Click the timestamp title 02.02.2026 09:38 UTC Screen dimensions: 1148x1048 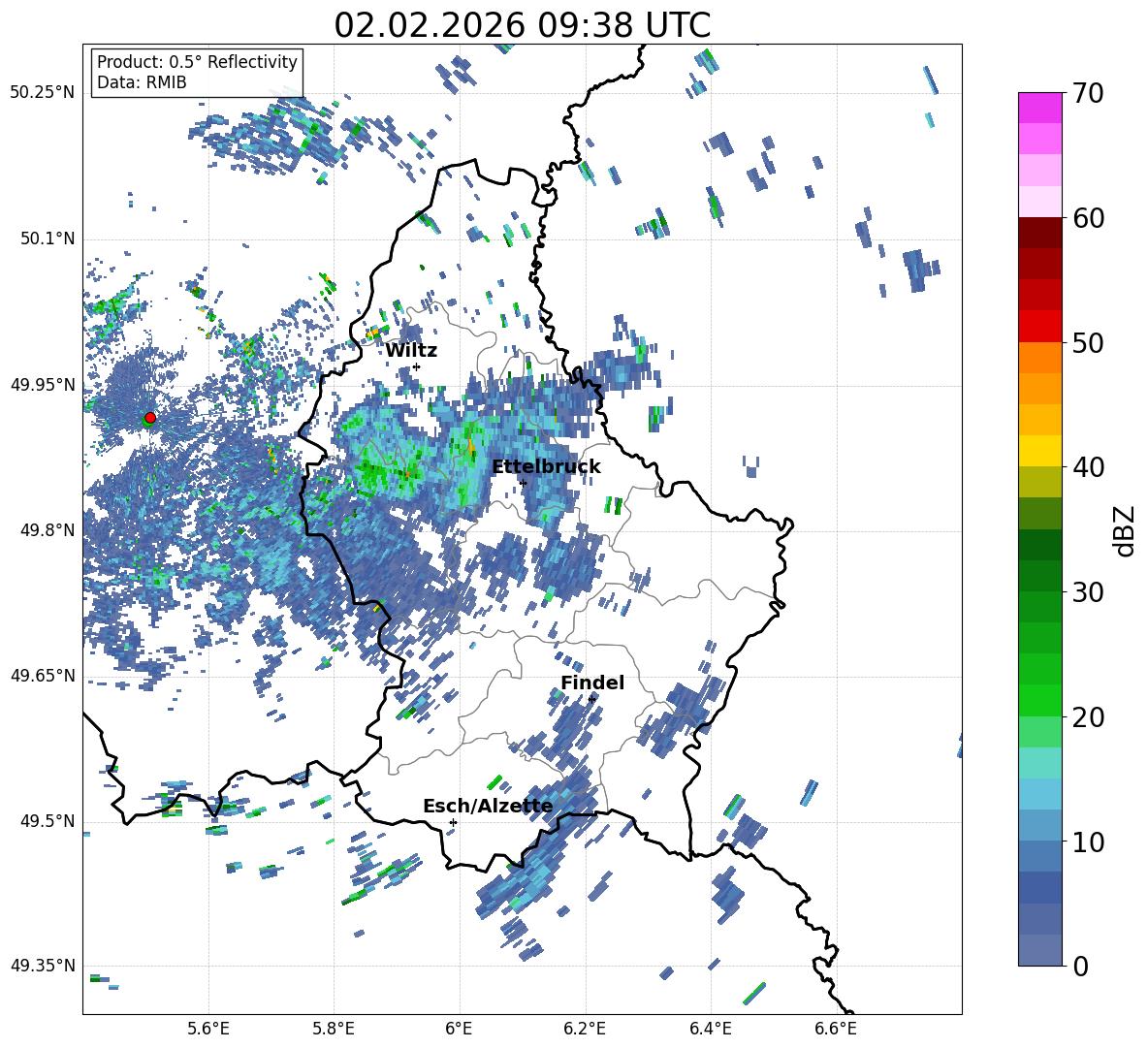(522, 25)
